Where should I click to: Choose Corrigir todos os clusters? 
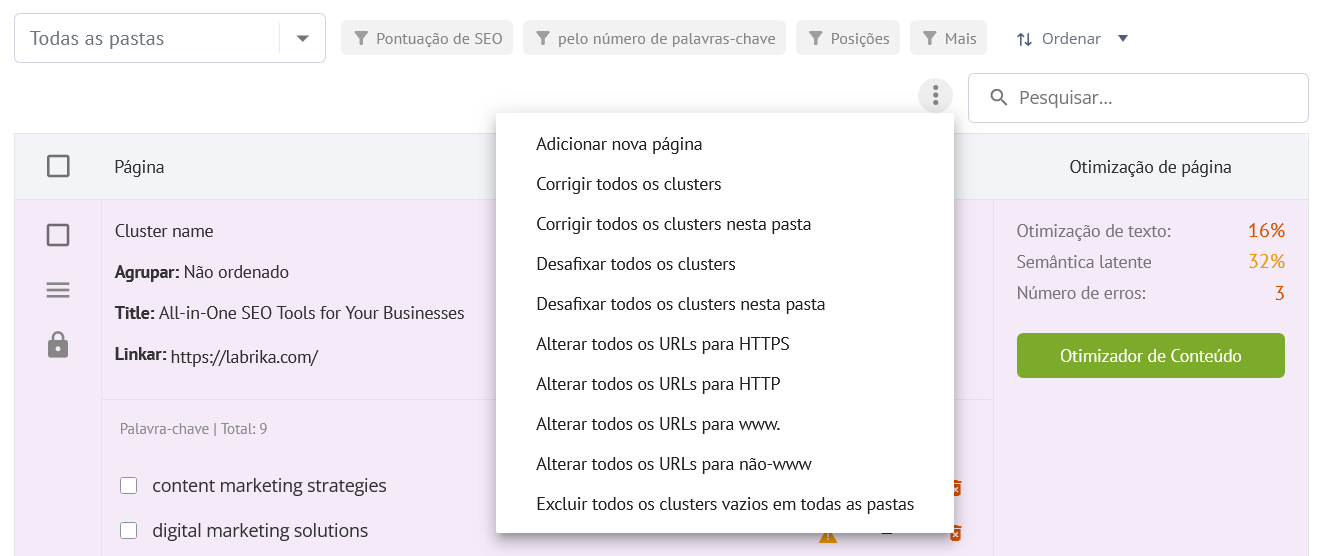tap(725, 184)
